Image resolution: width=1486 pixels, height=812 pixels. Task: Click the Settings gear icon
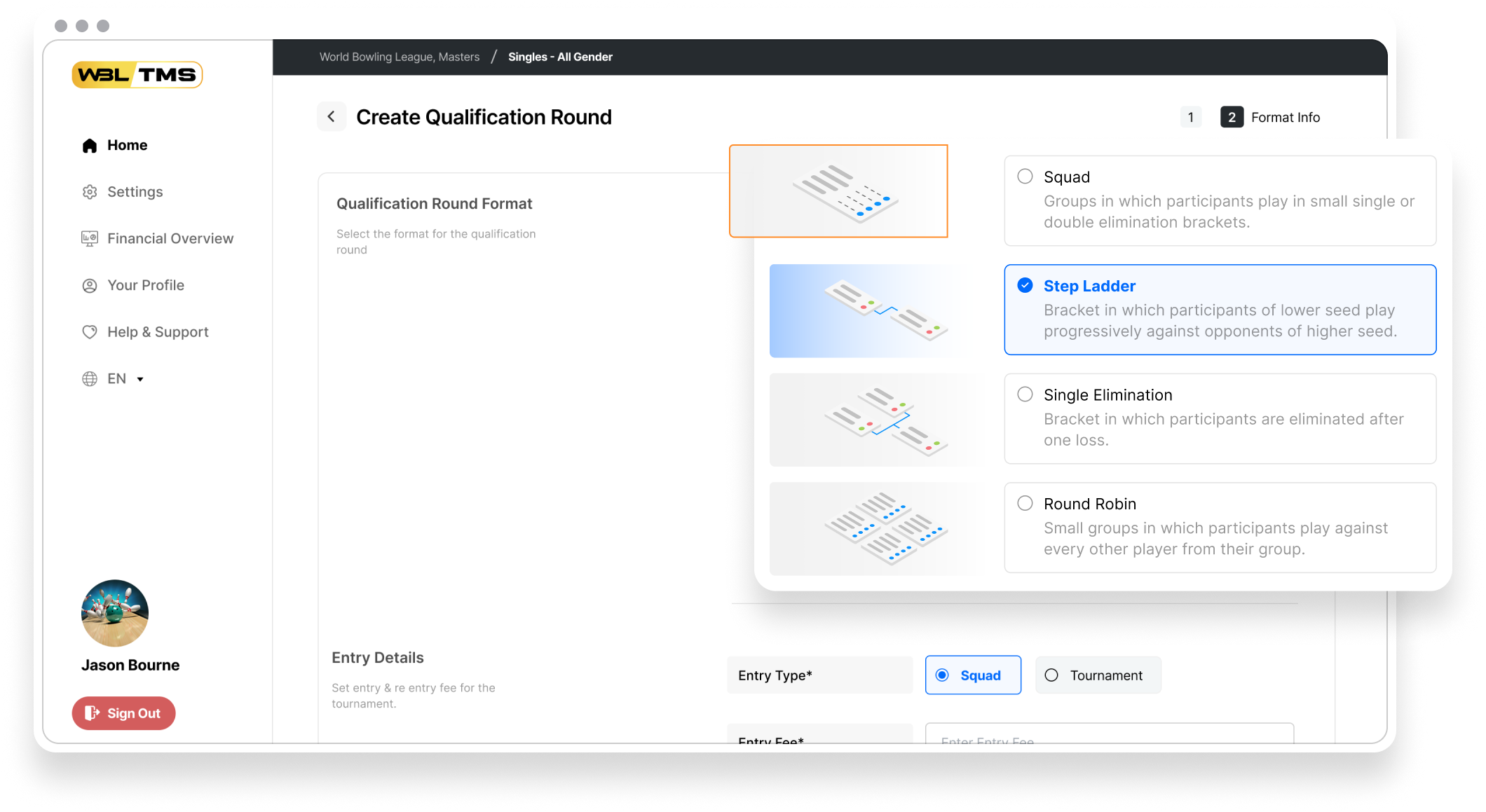point(90,192)
